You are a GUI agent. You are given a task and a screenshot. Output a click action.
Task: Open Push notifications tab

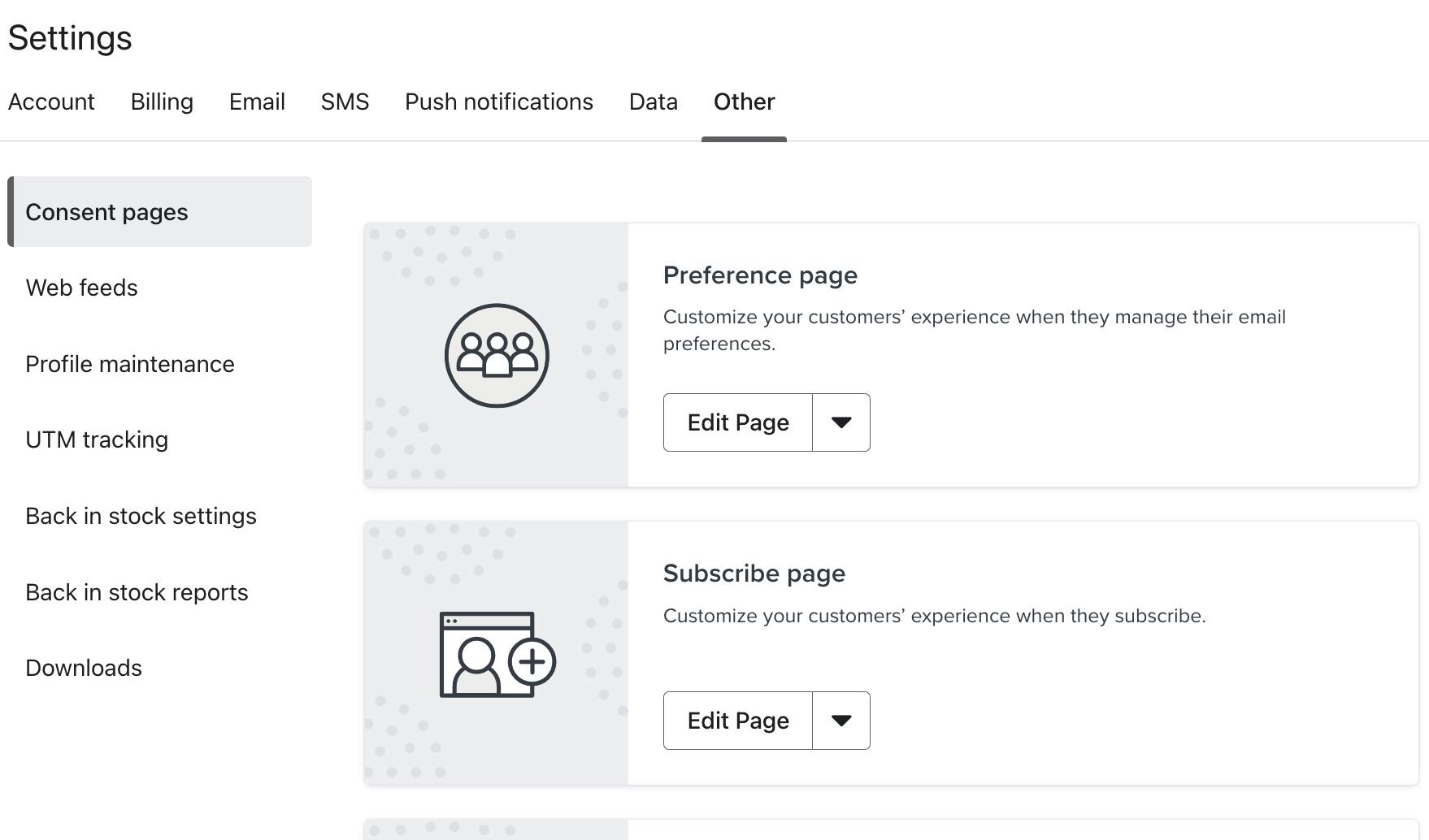pos(499,102)
